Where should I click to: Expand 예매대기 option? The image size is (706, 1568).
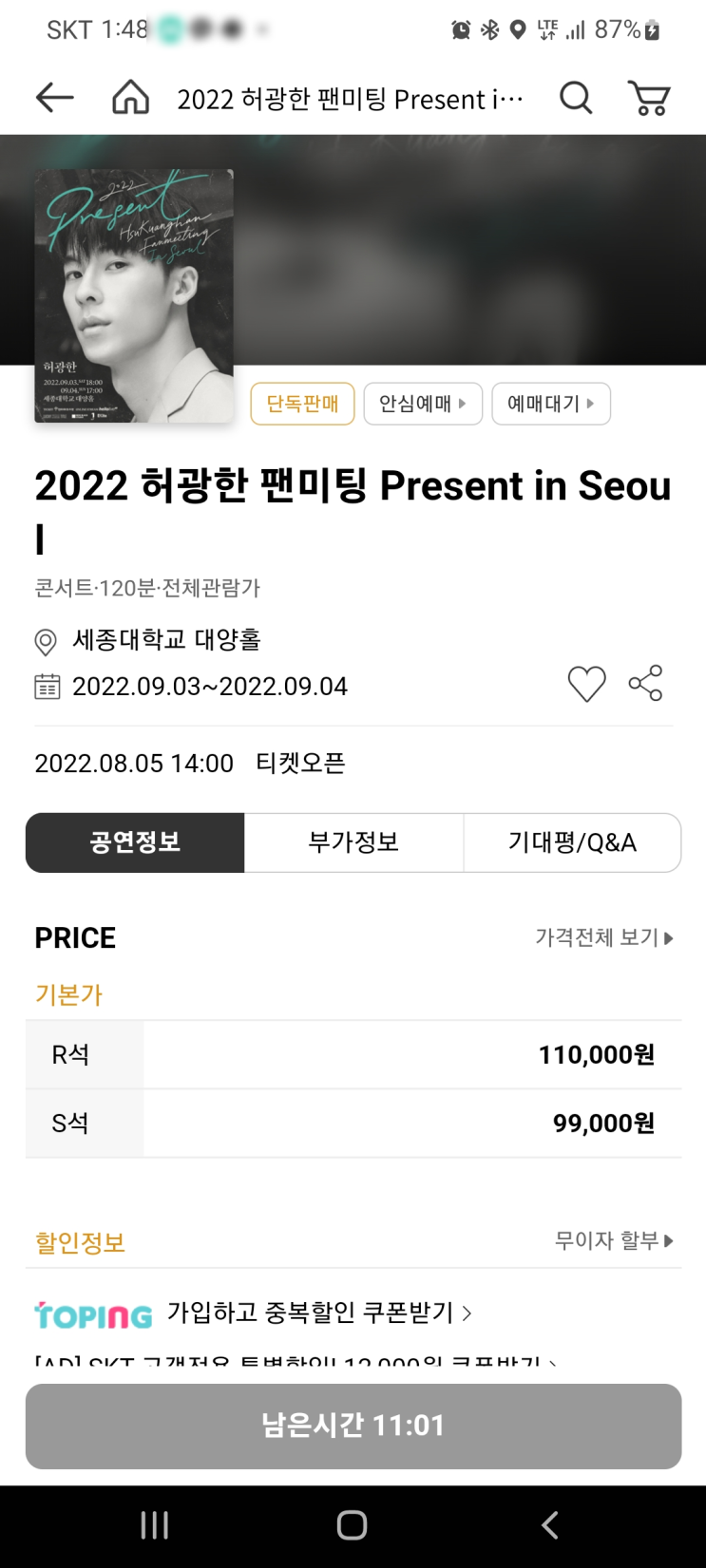pos(550,404)
